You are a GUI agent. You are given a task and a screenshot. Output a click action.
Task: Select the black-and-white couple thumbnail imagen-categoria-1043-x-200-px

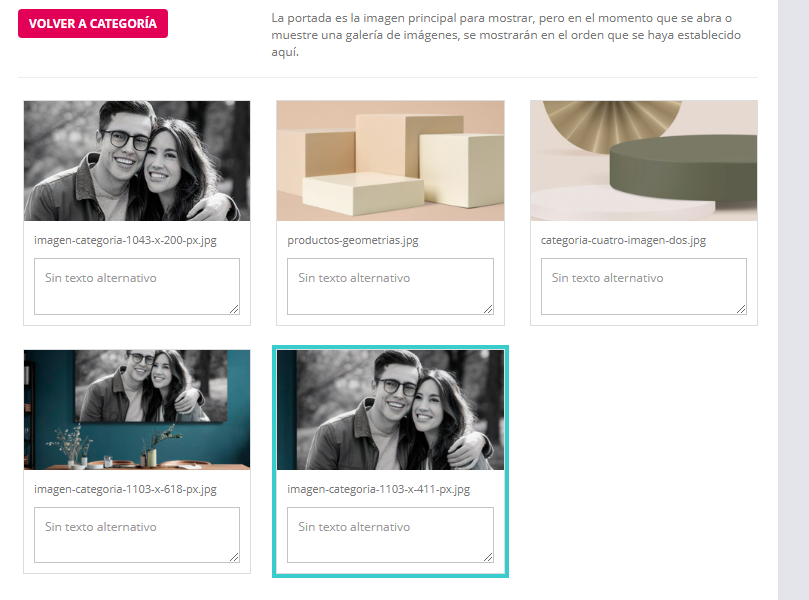pos(137,160)
